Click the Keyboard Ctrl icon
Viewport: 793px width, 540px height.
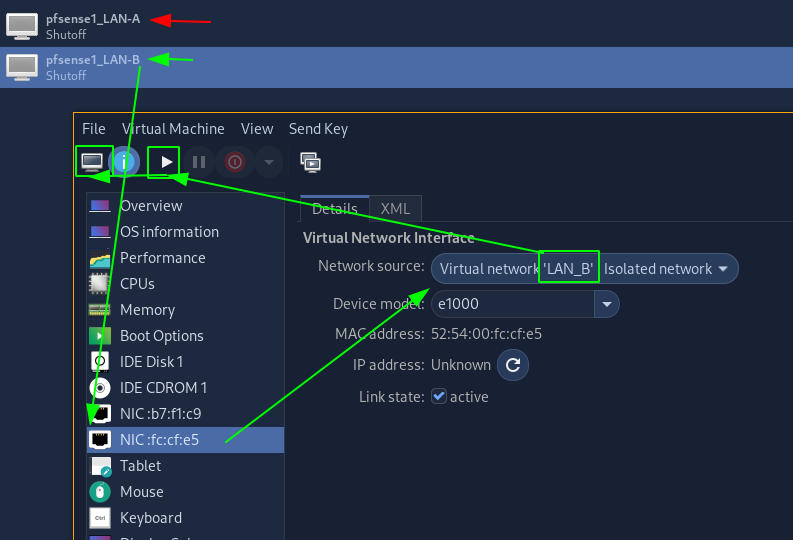pos(100,518)
